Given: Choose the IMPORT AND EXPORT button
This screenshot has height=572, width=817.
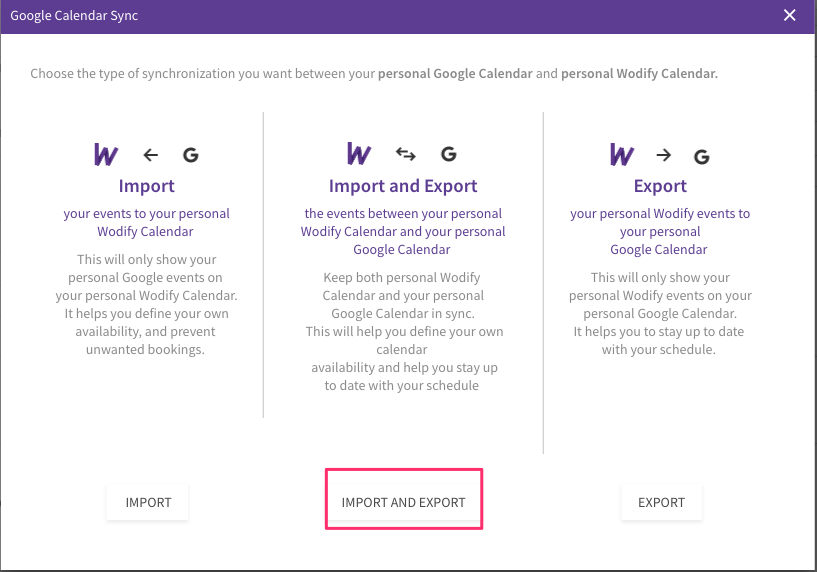Looking at the screenshot, I should pyautogui.click(x=403, y=502).
